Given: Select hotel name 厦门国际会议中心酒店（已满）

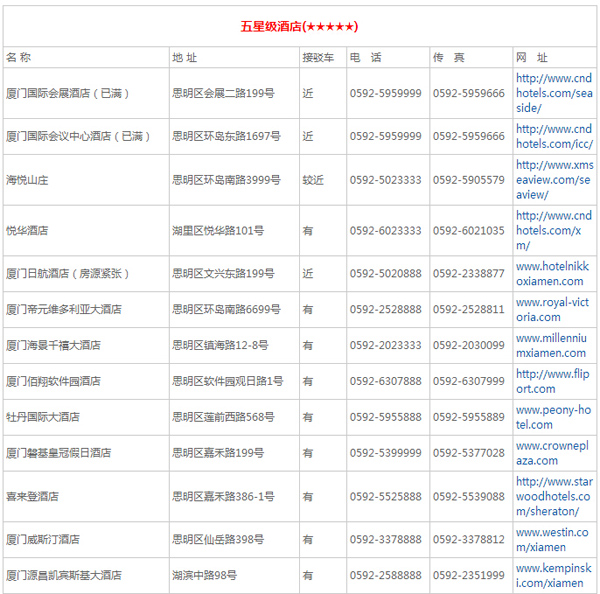Looking at the screenshot, I should click(78, 136).
